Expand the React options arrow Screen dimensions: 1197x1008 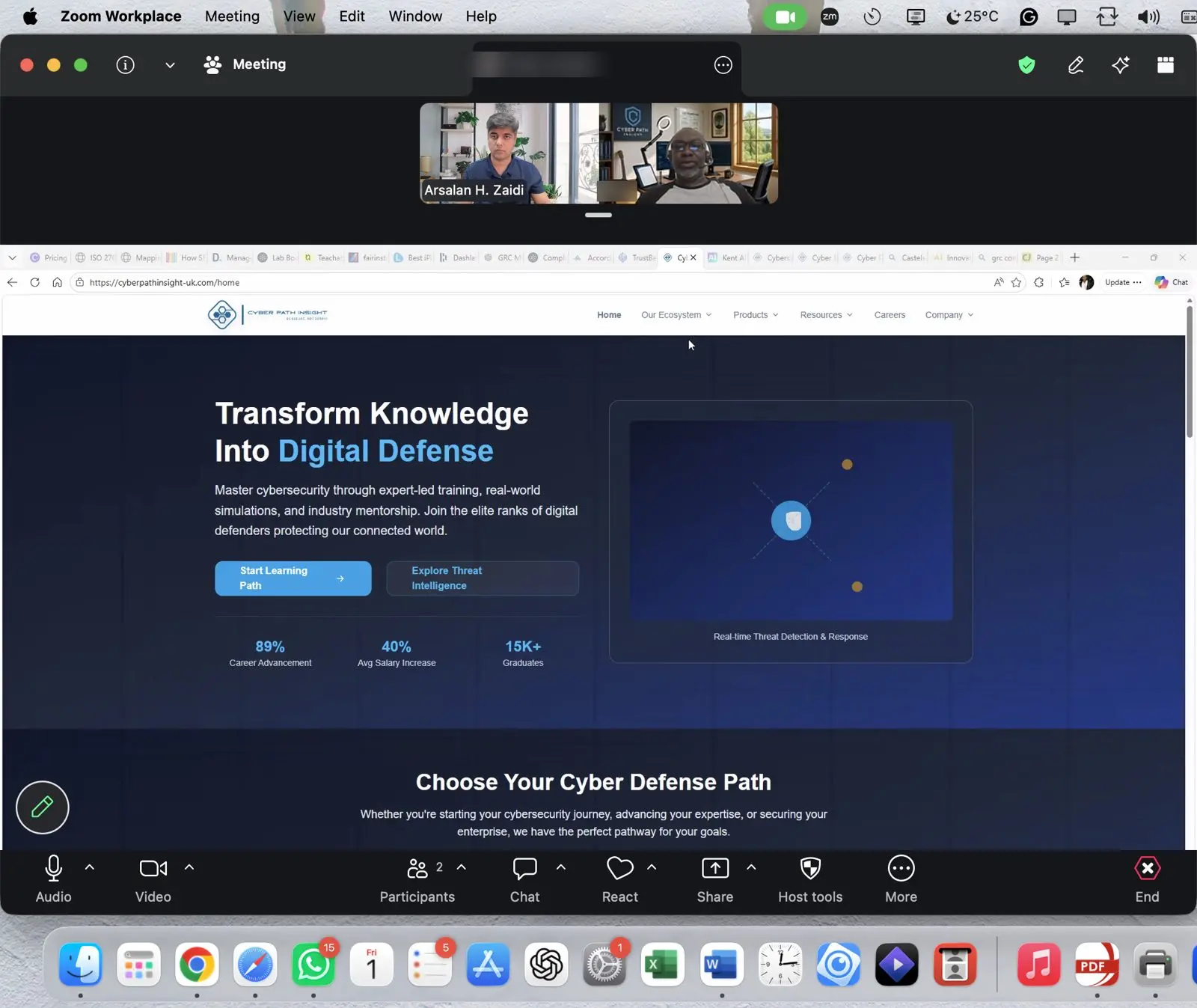tap(652, 867)
